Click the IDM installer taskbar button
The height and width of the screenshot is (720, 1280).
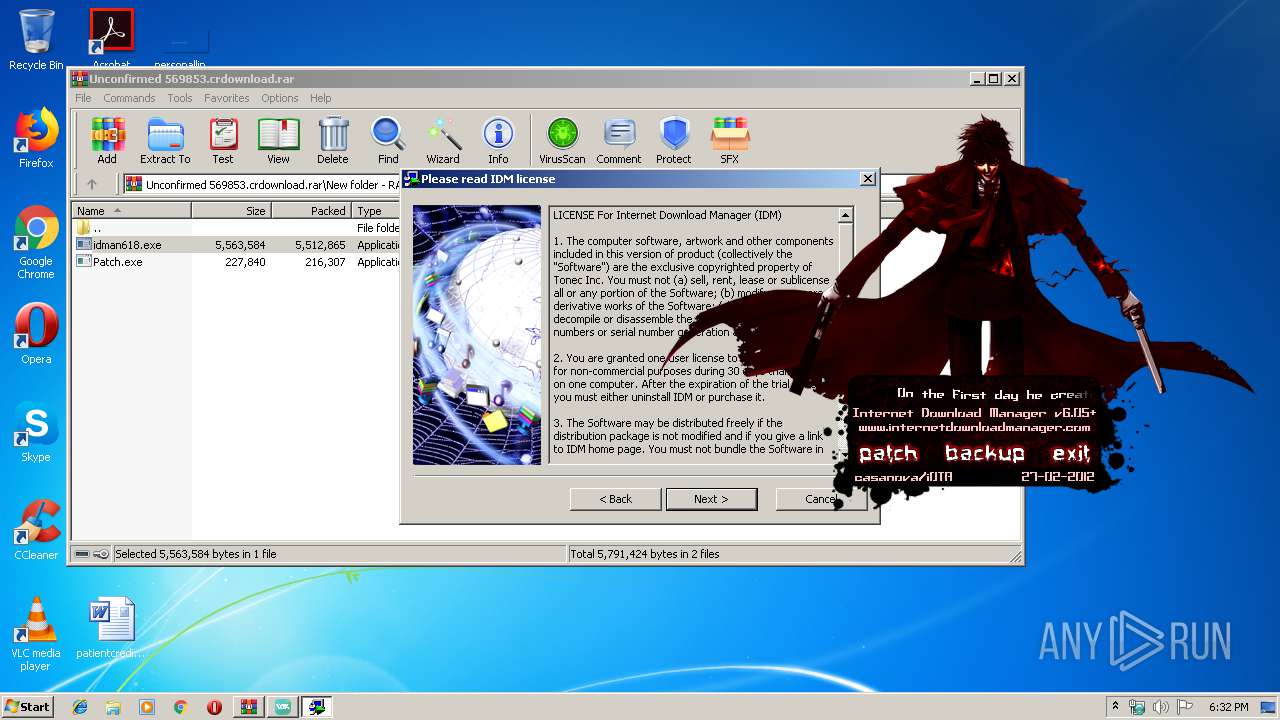point(317,707)
